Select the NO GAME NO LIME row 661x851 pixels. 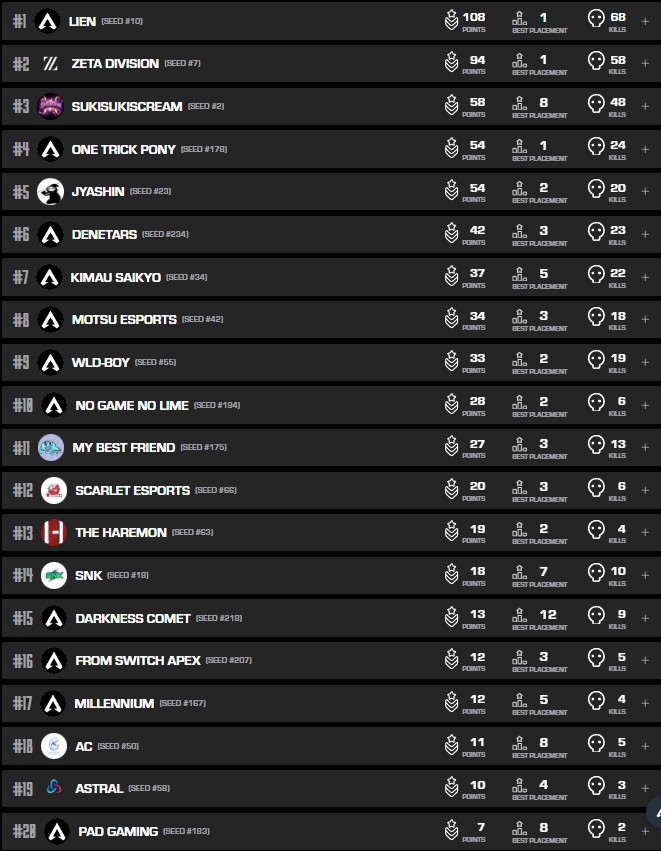300,405
